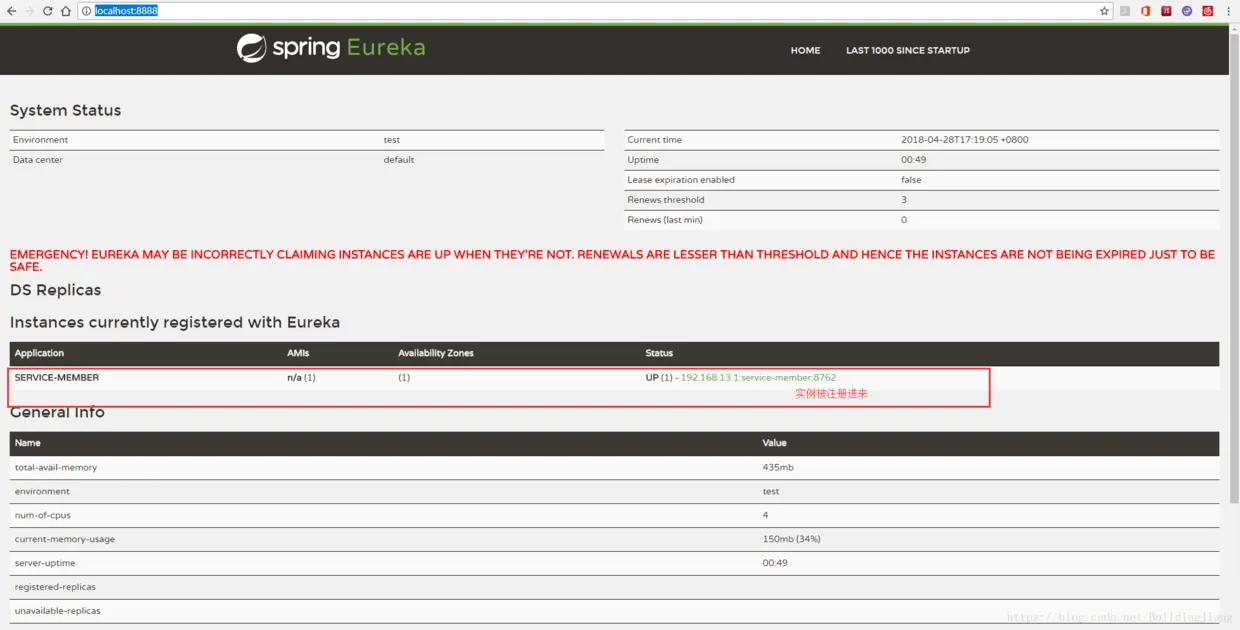Click the red NetEase music extension icon

[x=1208, y=11]
